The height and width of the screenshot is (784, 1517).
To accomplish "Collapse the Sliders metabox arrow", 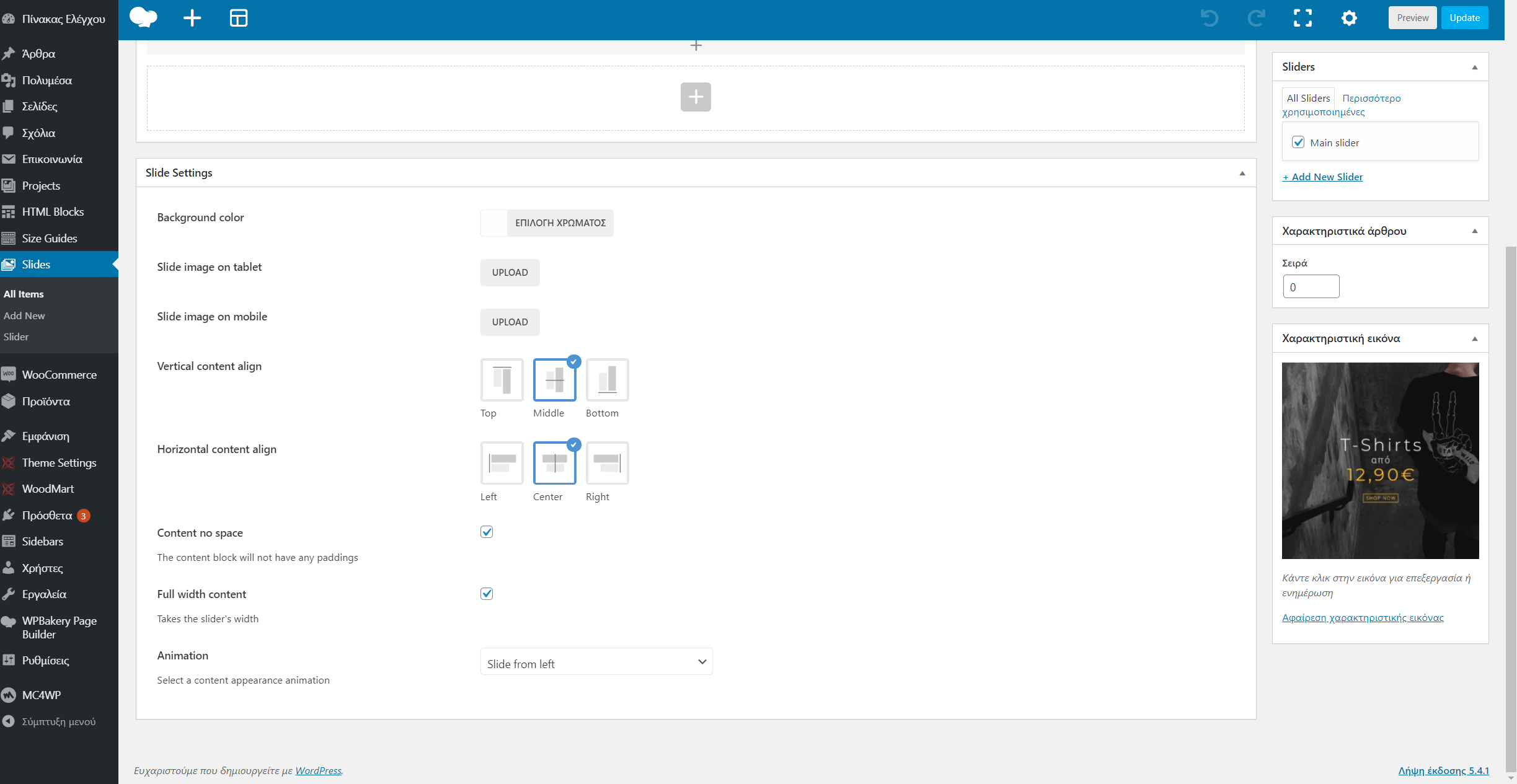I will [x=1475, y=67].
